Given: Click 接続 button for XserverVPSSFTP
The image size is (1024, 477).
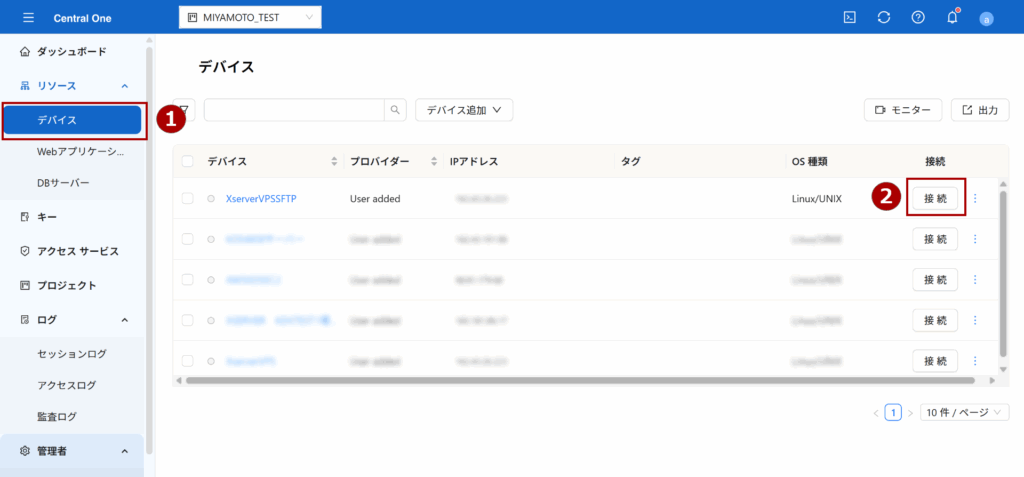Looking at the screenshot, I should [935, 198].
